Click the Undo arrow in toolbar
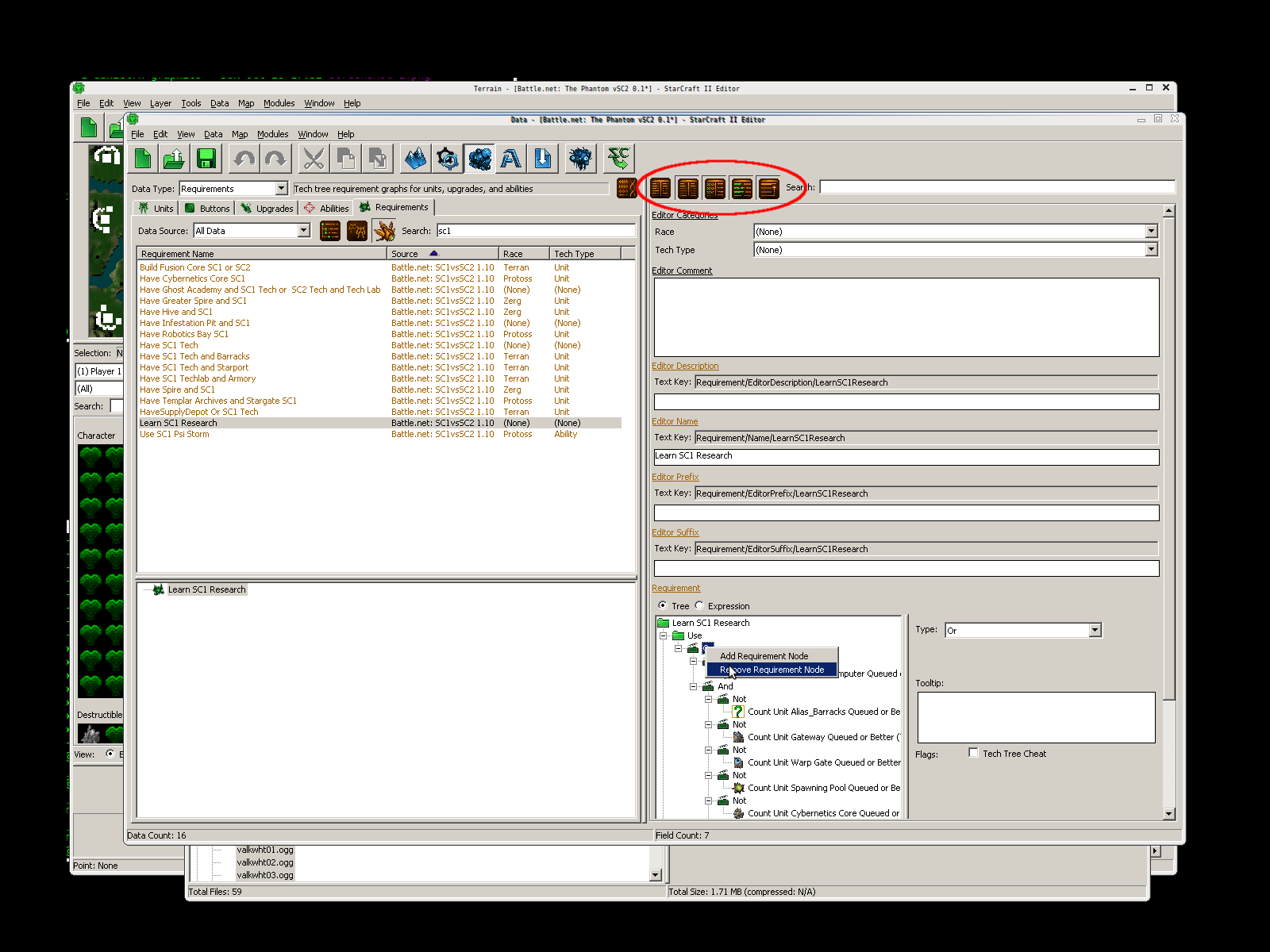 pos(244,159)
